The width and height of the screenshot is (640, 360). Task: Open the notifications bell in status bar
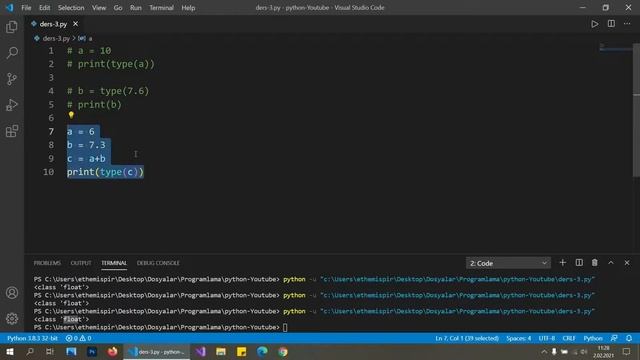629,338
